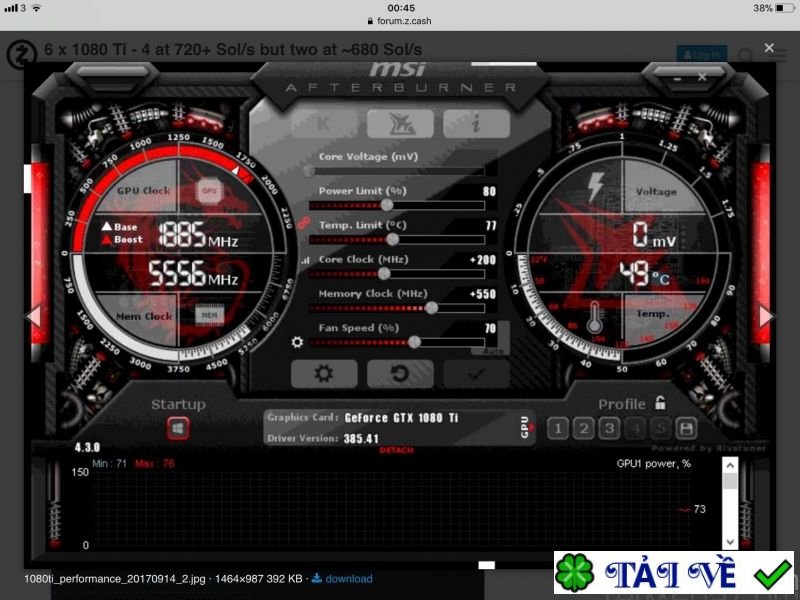Click core clock curve bars icon
This screenshot has height=600, width=800.
coord(305,260)
